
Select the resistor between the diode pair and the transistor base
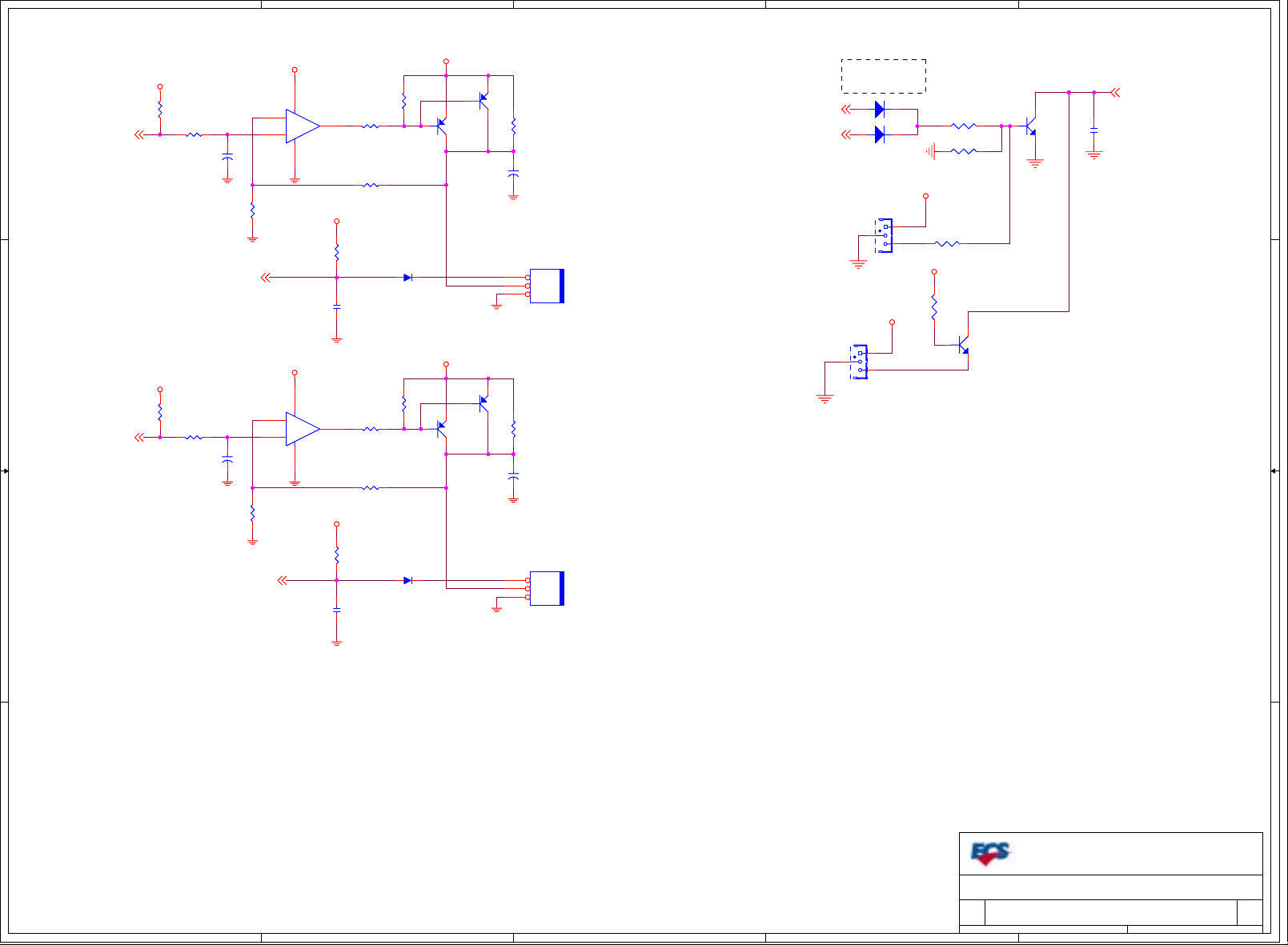tap(964, 126)
